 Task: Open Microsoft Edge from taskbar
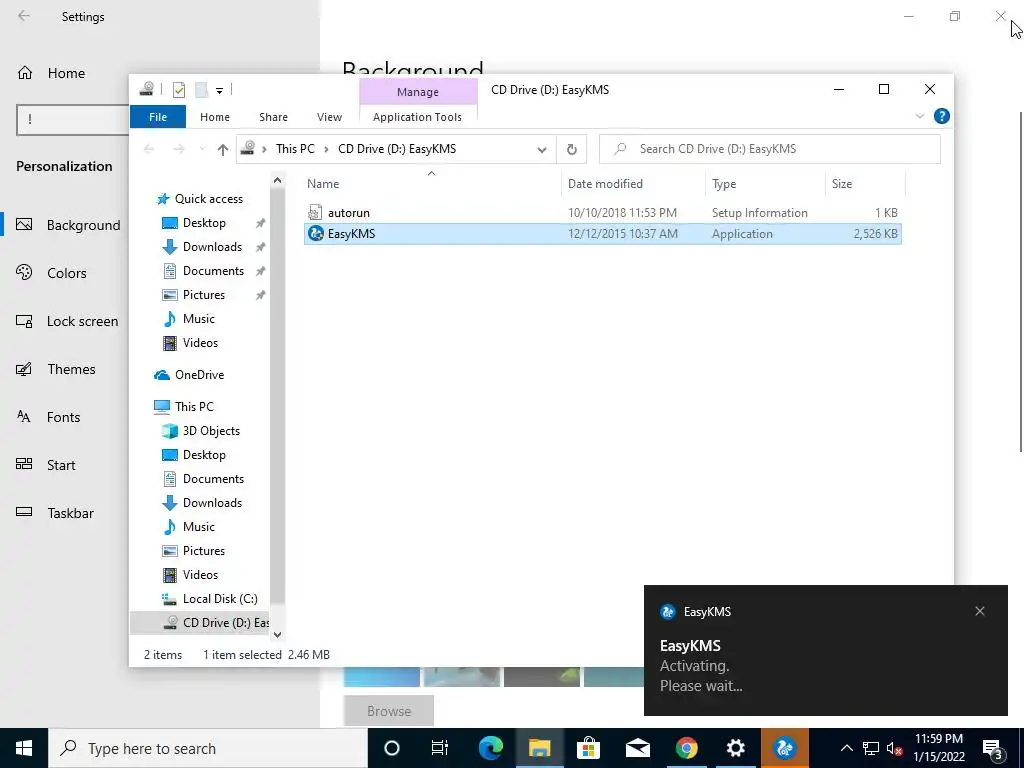coord(491,748)
